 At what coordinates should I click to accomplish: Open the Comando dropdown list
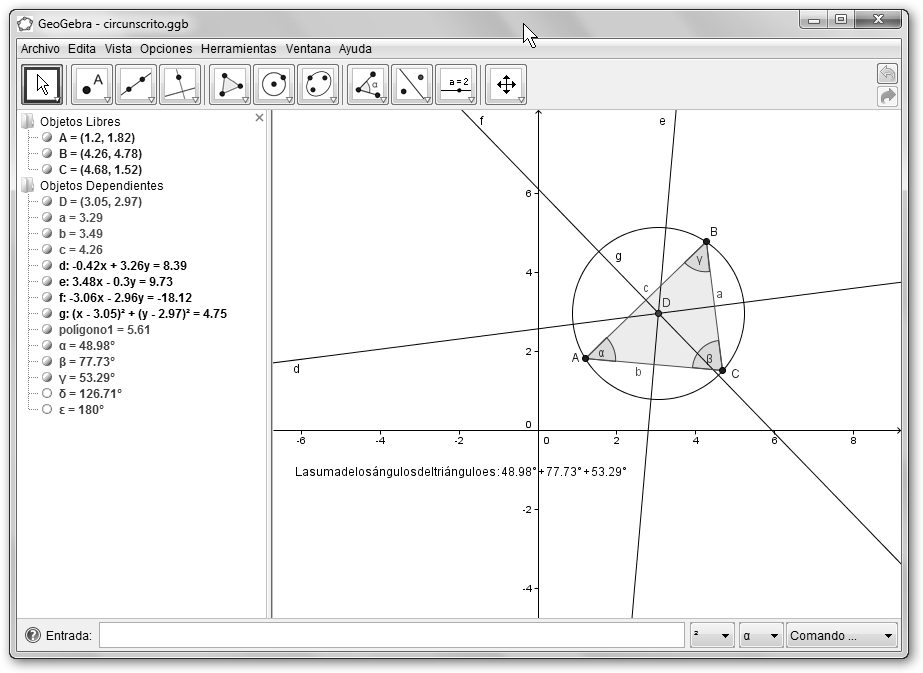point(841,635)
